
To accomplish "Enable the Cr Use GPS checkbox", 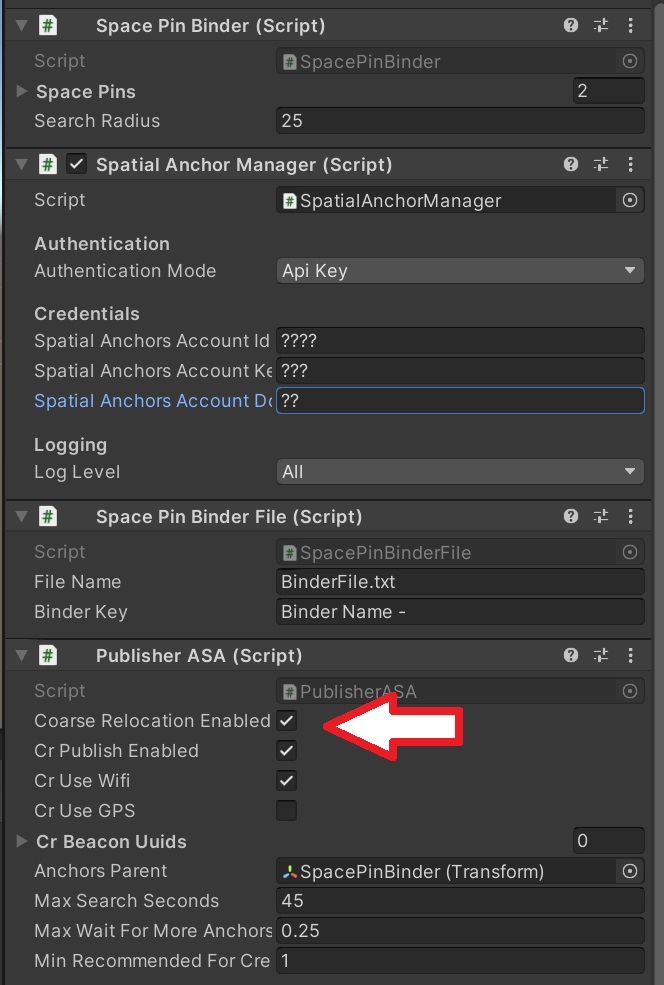I will click(x=286, y=810).
